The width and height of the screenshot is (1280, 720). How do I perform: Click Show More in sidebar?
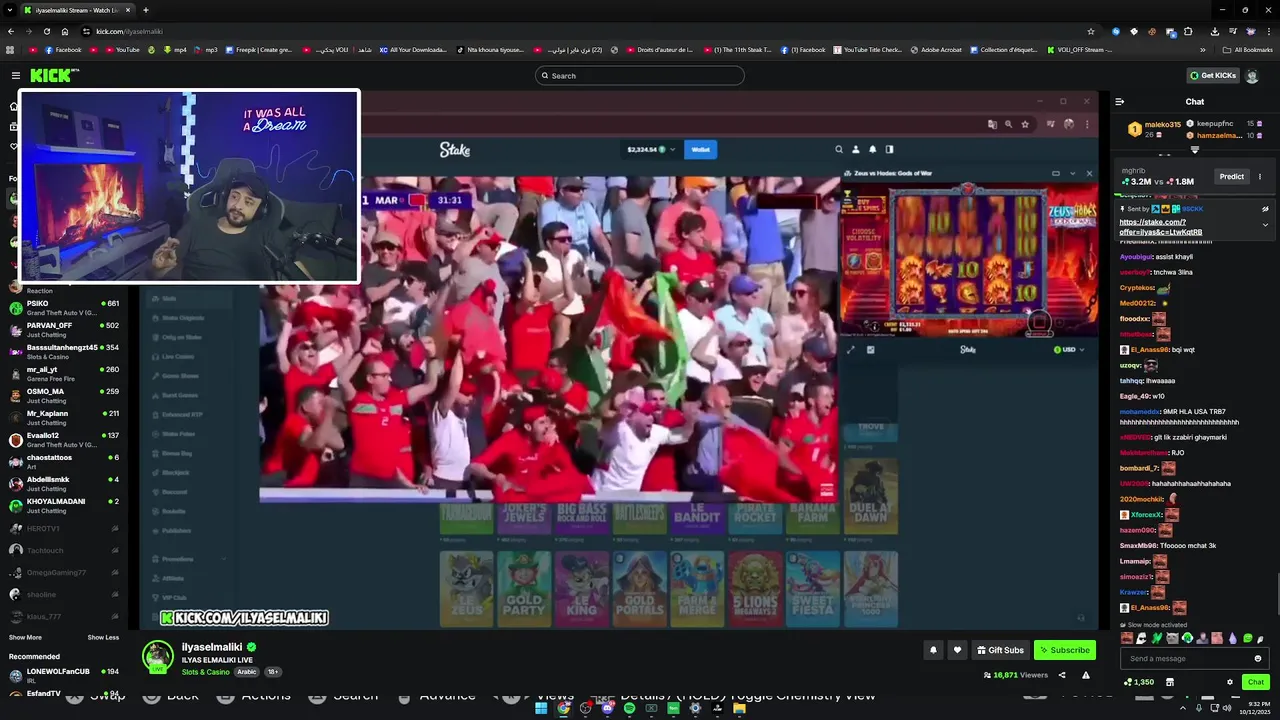coord(25,637)
